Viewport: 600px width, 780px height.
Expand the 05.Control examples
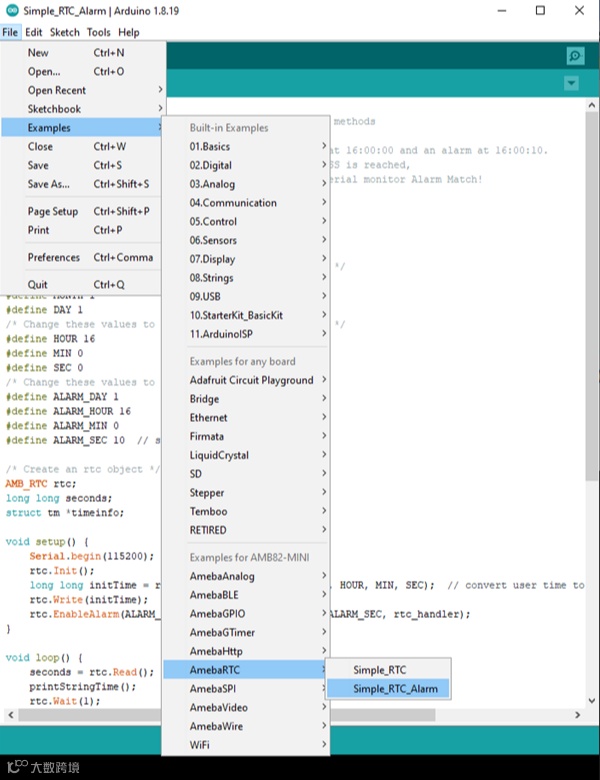coord(246,221)
